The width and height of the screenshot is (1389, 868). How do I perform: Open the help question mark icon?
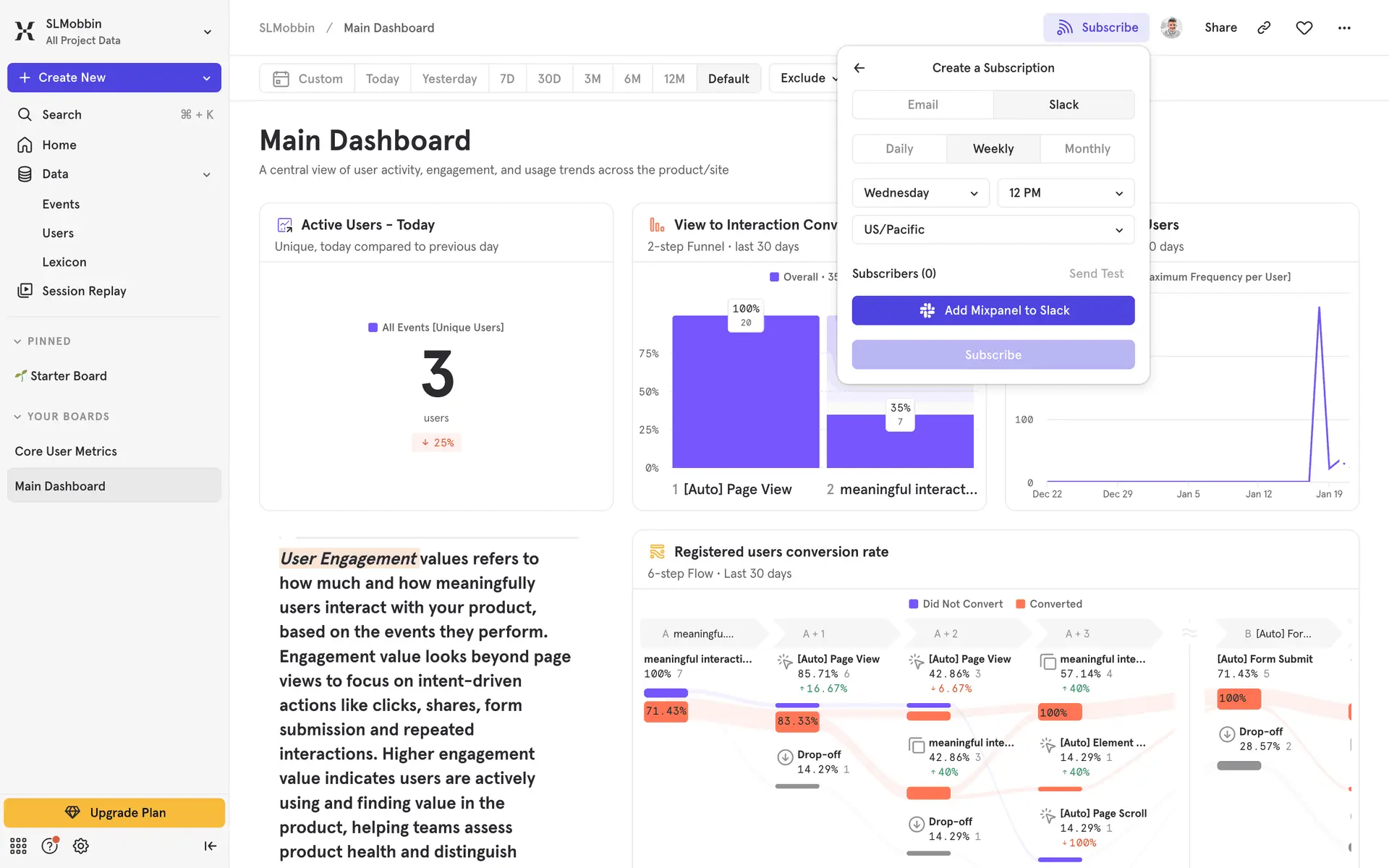tap(49, 846)
